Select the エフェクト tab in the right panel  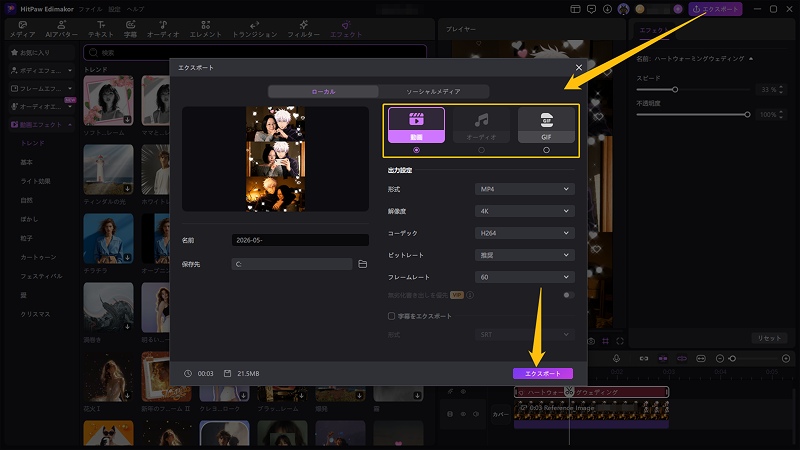[654, 31]
